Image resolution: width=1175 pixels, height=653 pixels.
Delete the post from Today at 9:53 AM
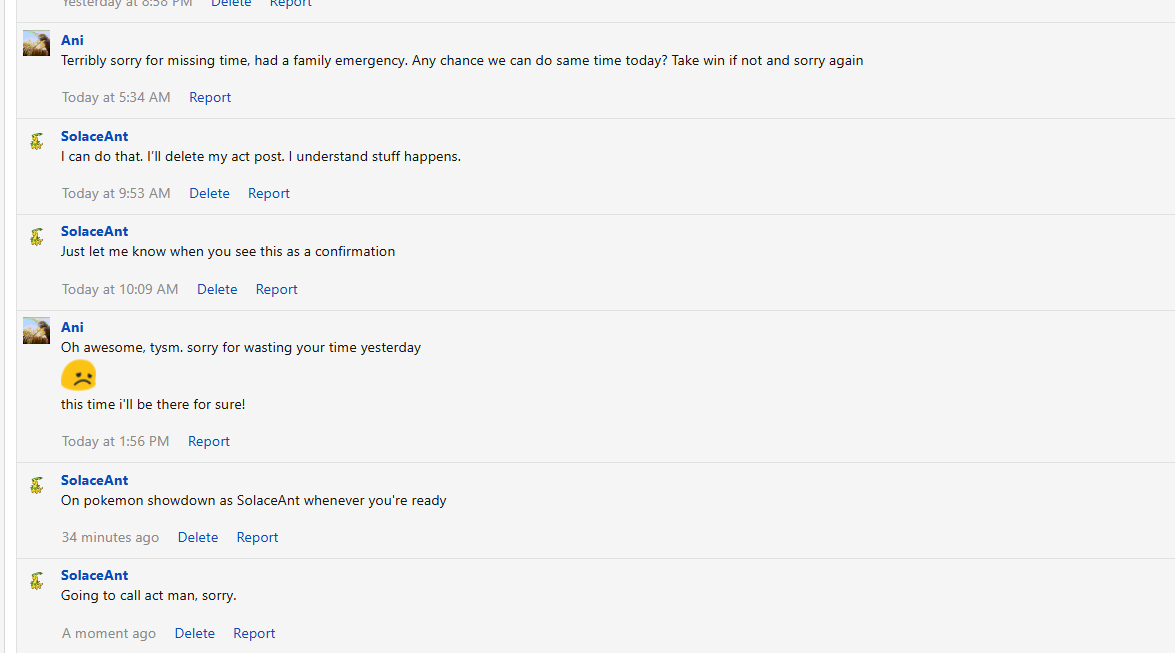(209, 193)
